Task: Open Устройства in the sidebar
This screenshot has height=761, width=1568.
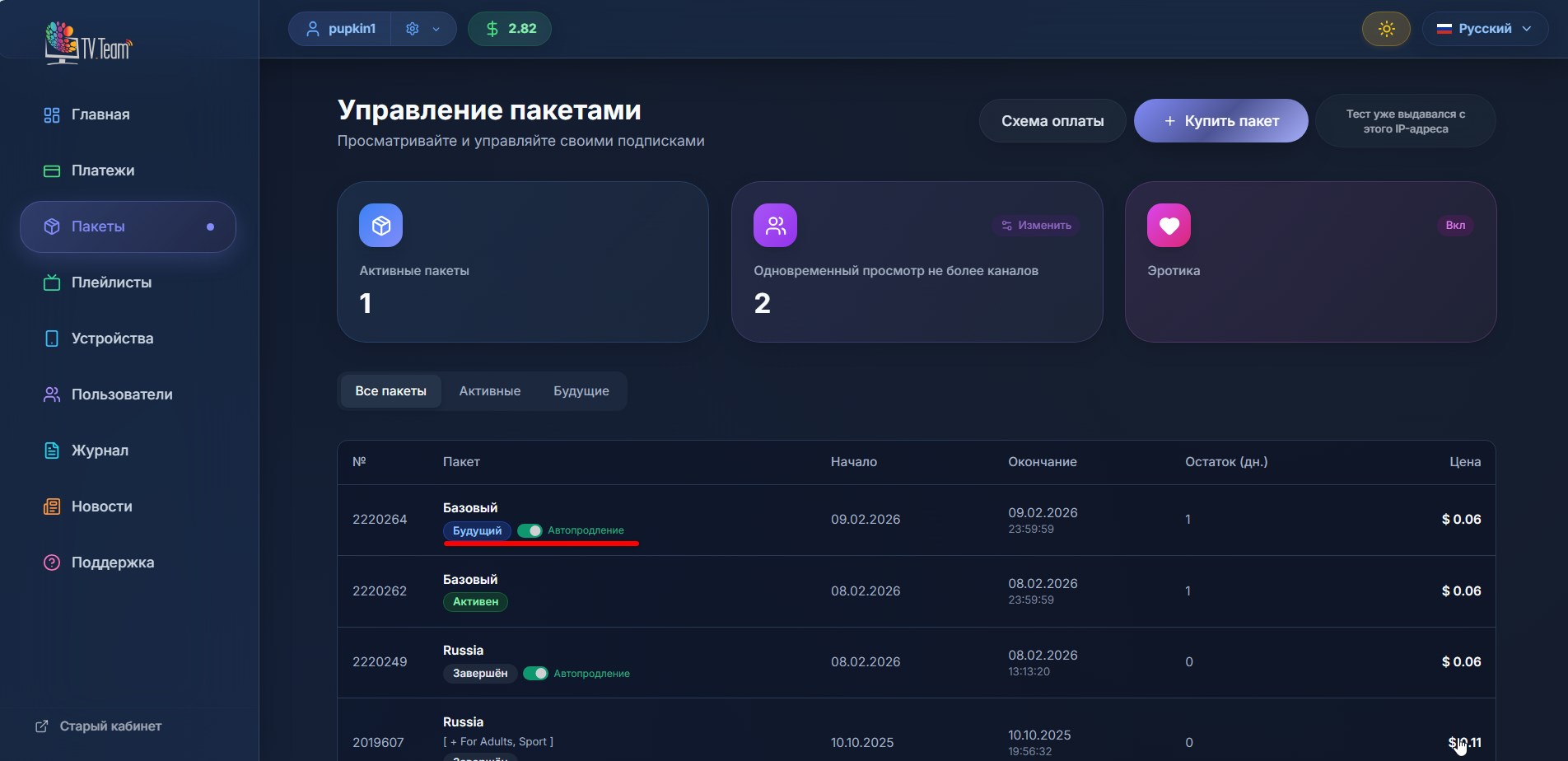Action: [x=112, y=338]
